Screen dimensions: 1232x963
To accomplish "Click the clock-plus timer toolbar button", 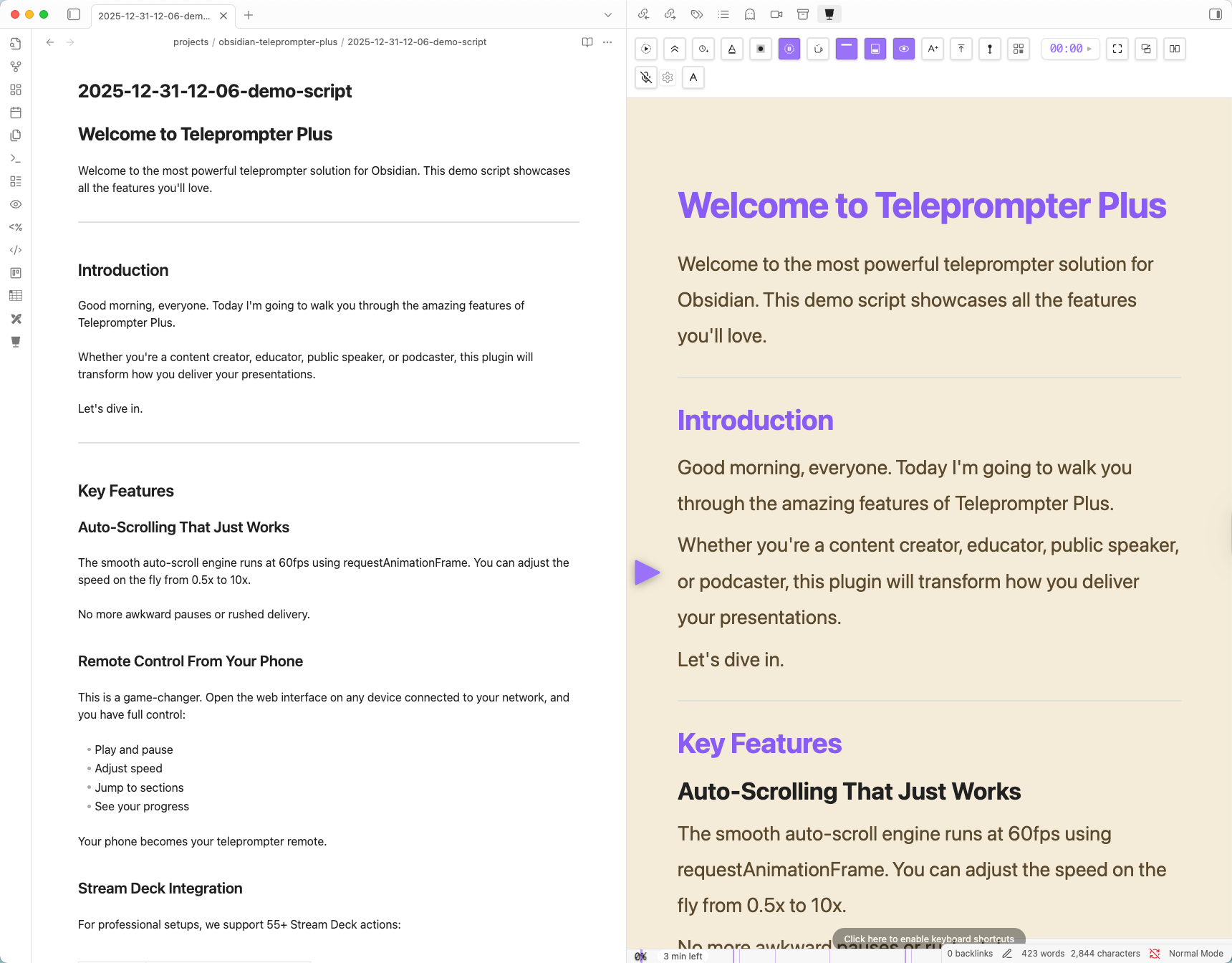I will pyautogui.click(x=703, y=49).
